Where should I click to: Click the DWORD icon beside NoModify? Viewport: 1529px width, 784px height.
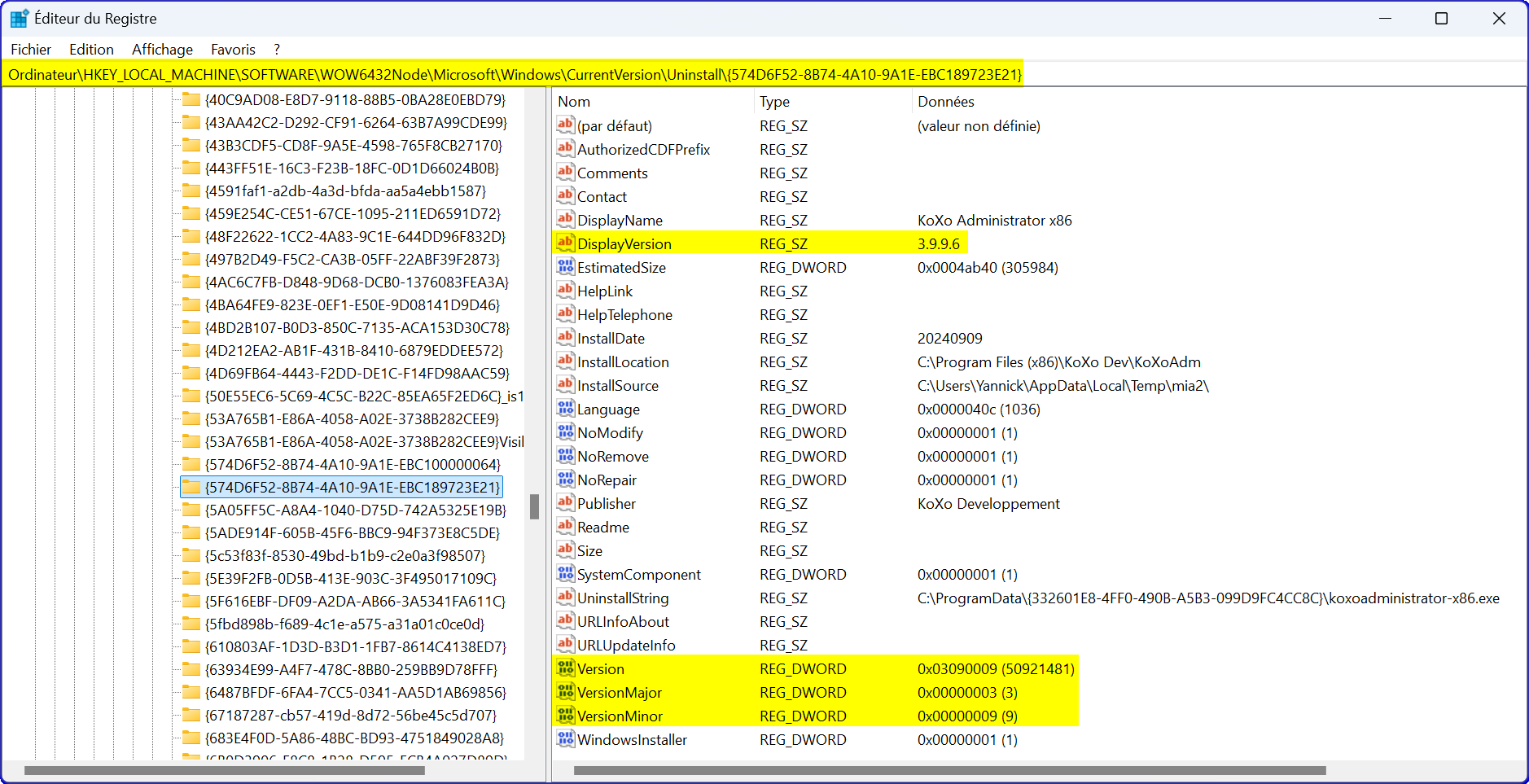point(566,431)
